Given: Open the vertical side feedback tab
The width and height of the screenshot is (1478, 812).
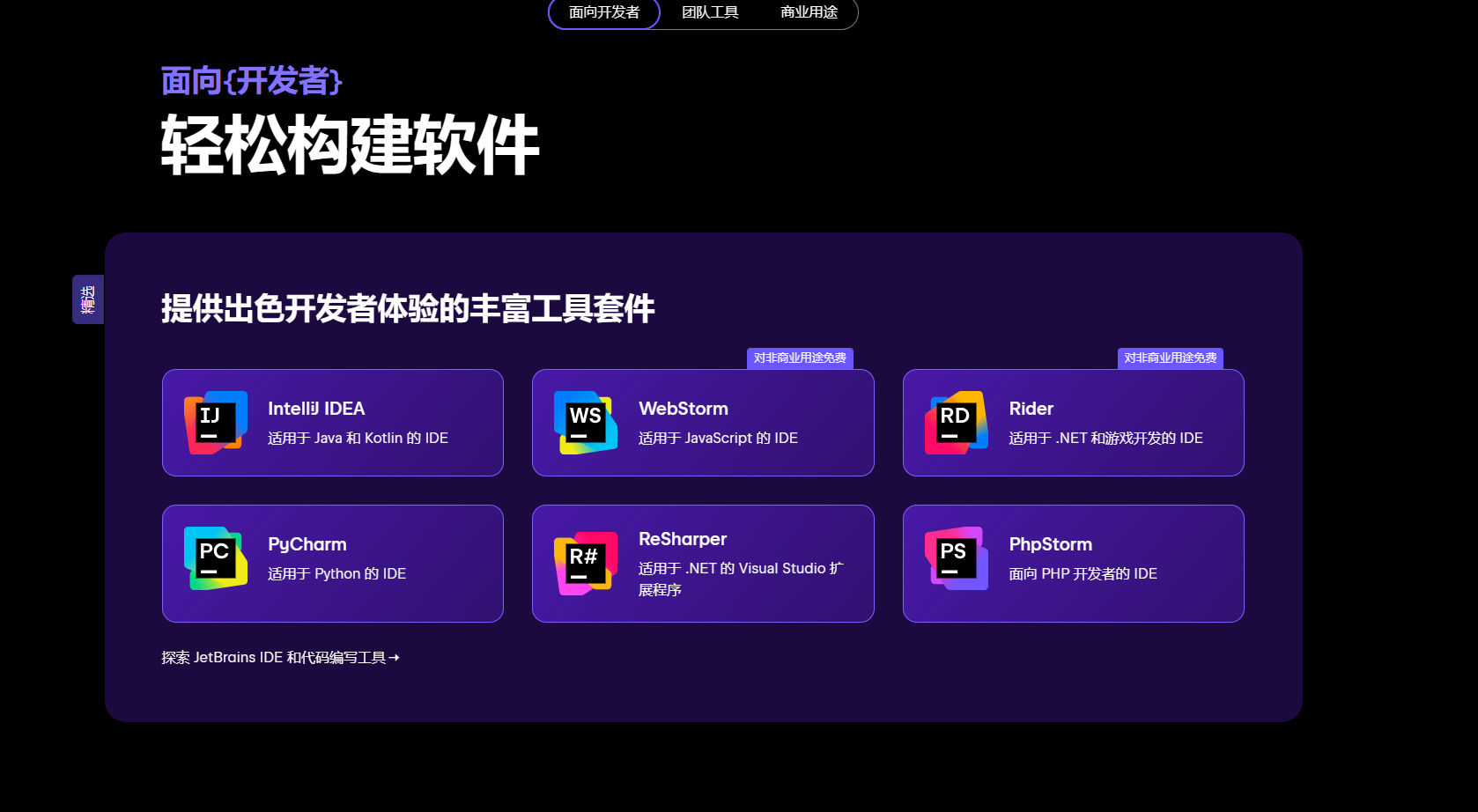Looking at the screenshot, I should [x=88, y=299].
